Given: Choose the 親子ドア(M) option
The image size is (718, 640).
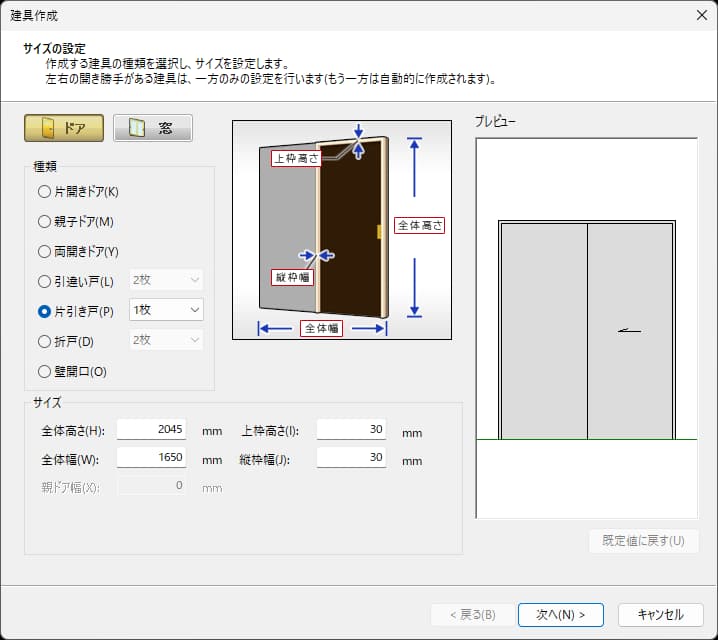Looking at the screenshot, I should click(x=76, y=222).
